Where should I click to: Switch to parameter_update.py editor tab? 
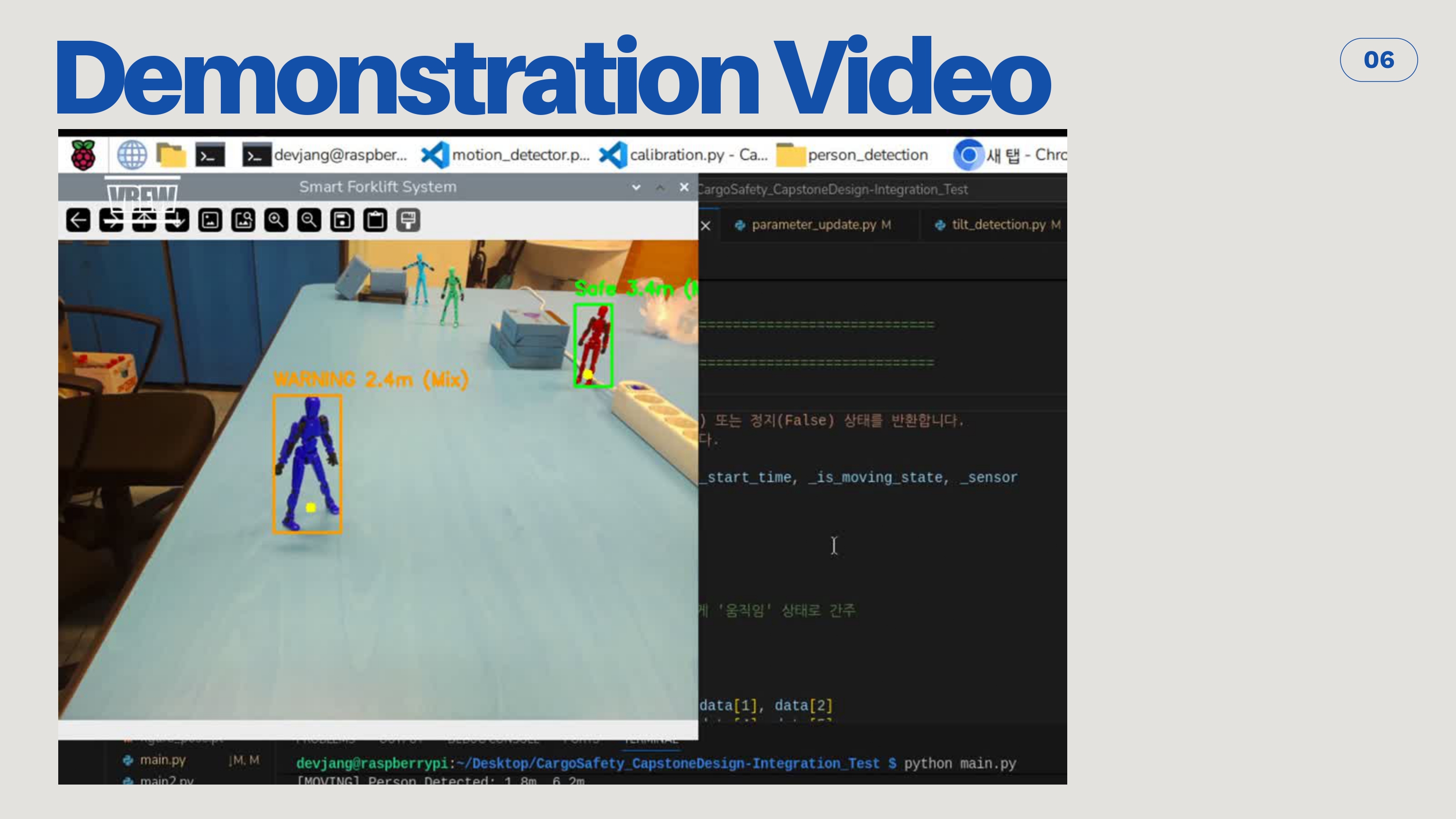813,225
